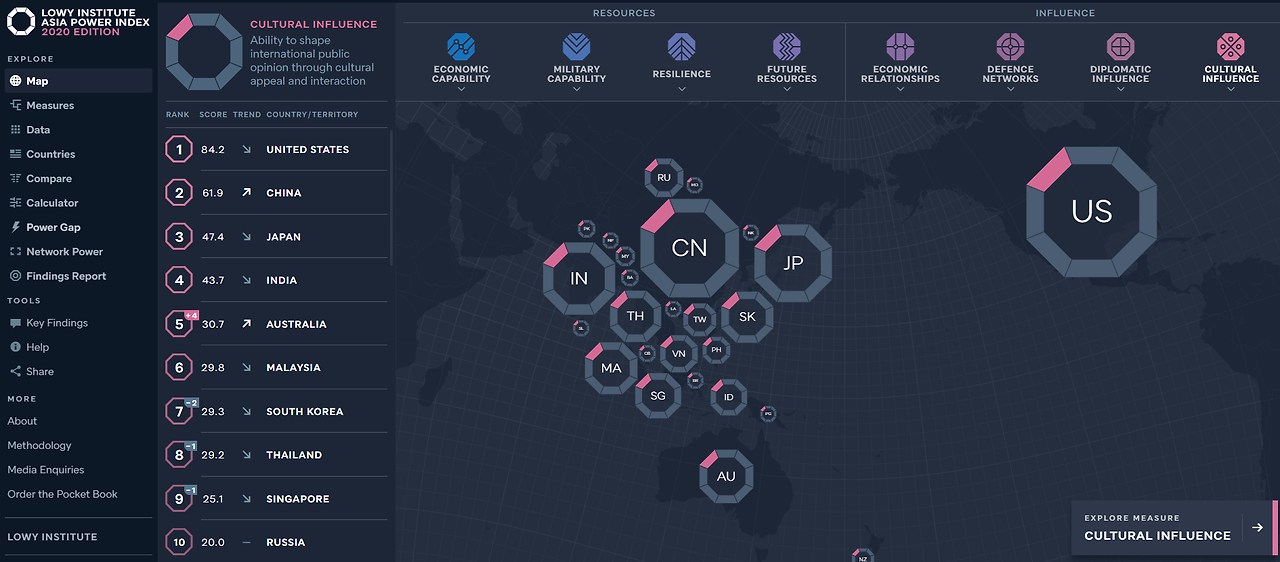1280x562 pixels.
Task: Select the Military Capability measure icon
Action: pyautogui.click(x=576, y=46)
